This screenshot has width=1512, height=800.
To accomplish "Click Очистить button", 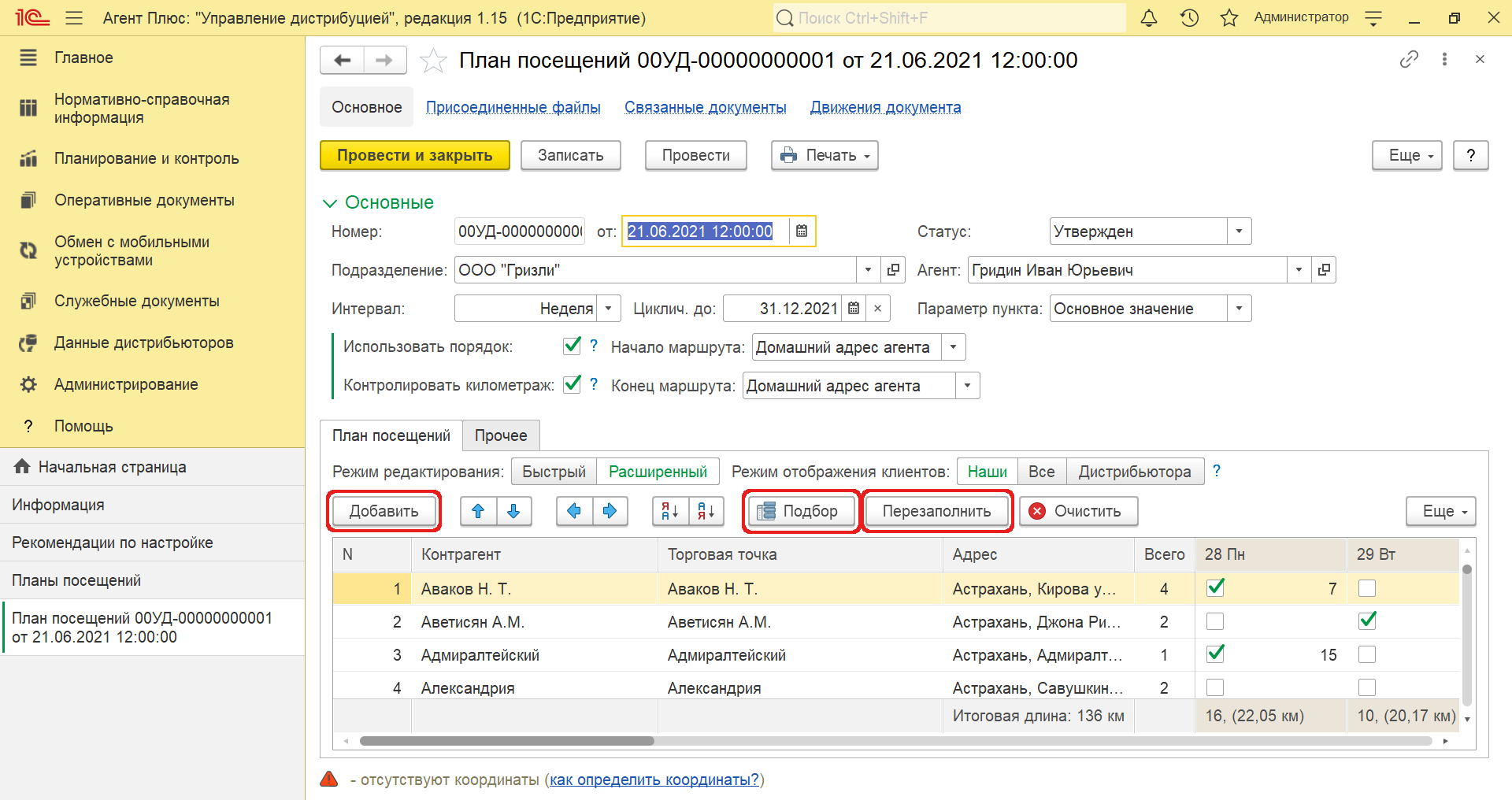I will [x=1079, y=511].
